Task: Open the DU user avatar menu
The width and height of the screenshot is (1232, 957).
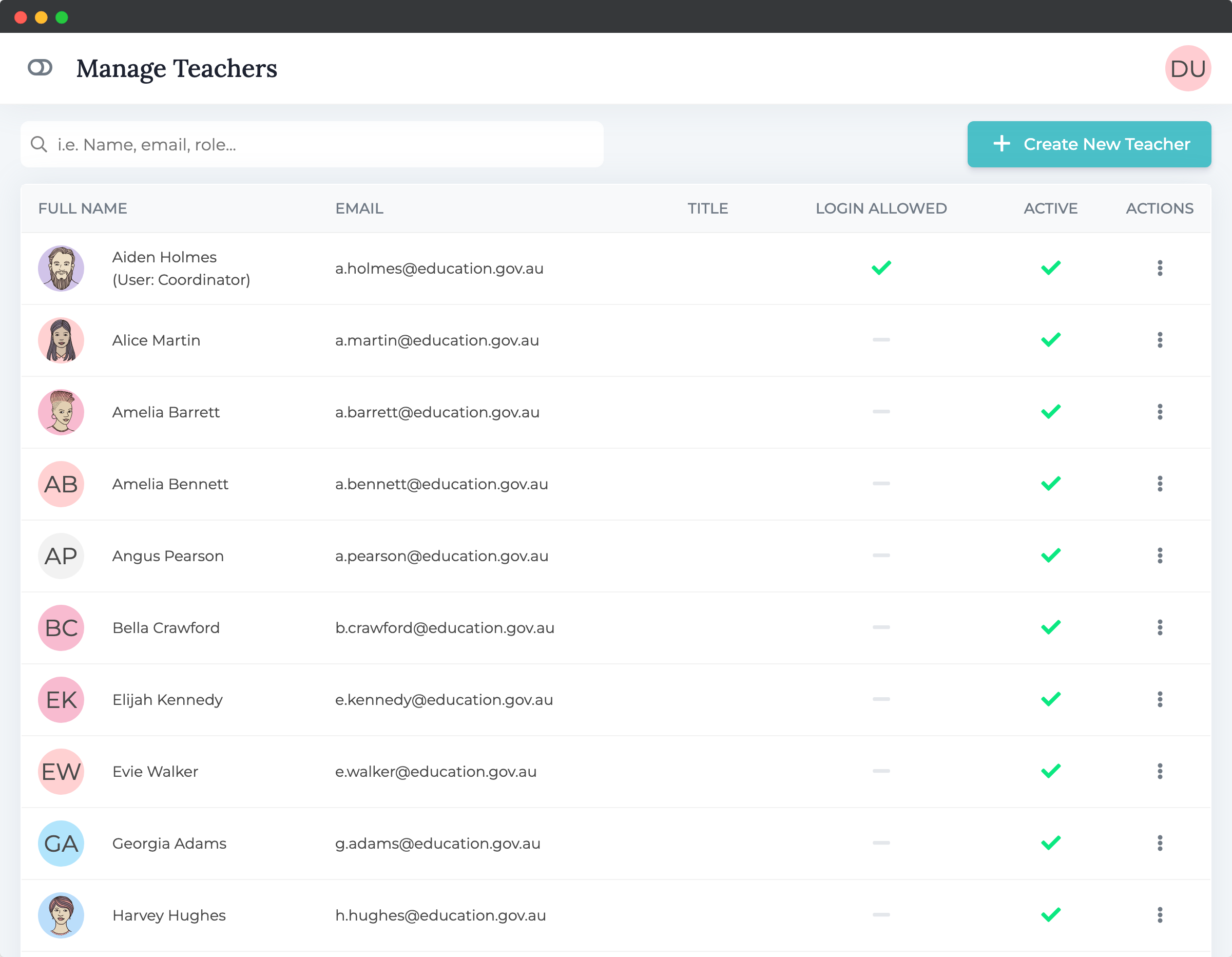Action: point(1187,68)
